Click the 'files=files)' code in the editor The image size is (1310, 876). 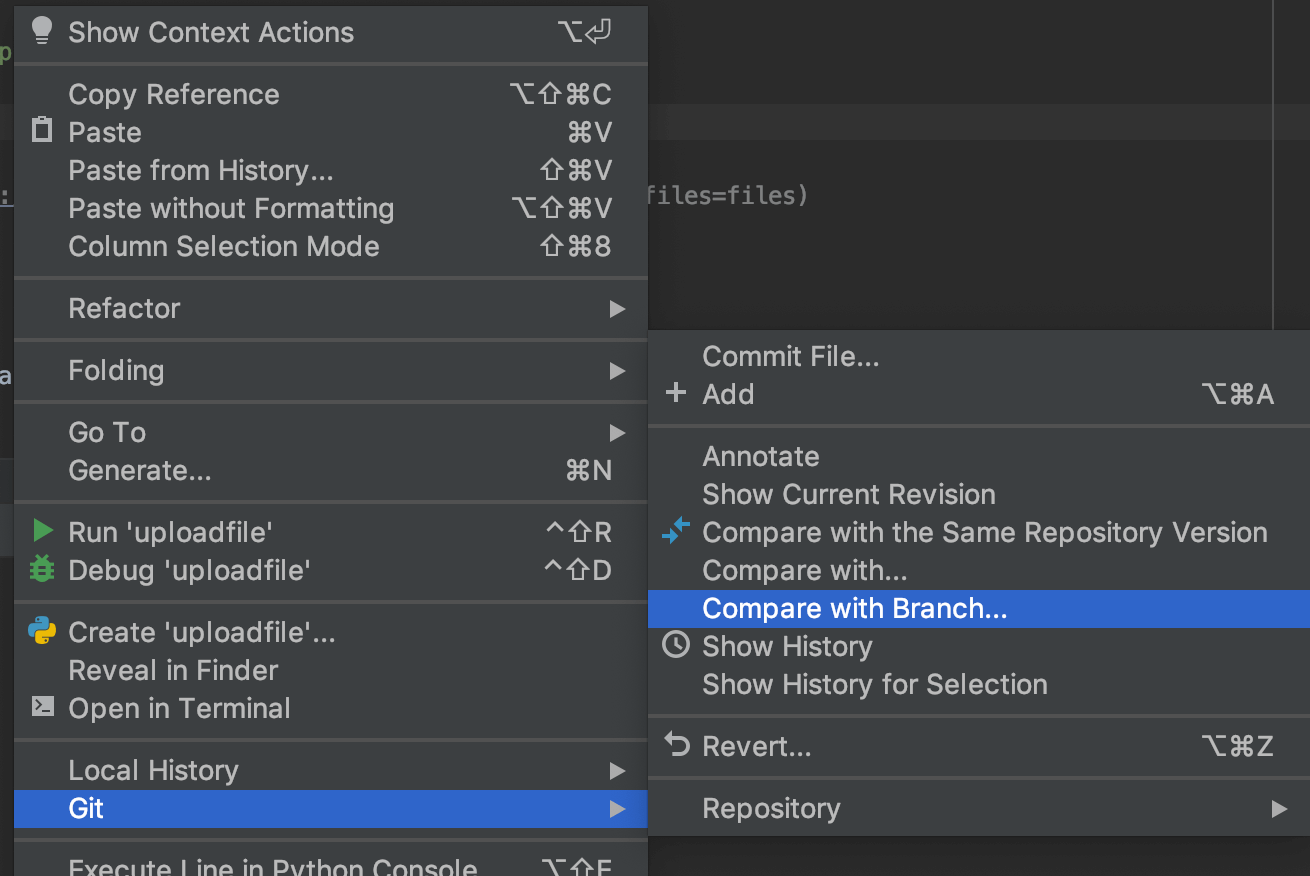[727, 195]
